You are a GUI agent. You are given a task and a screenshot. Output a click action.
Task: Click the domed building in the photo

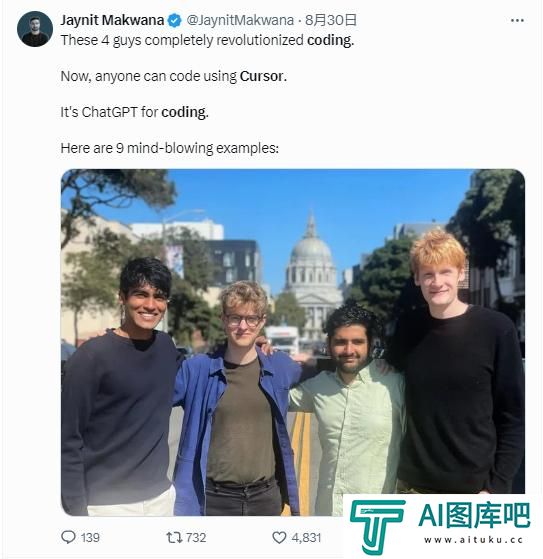pyautogui.click(x=312, y=275)
